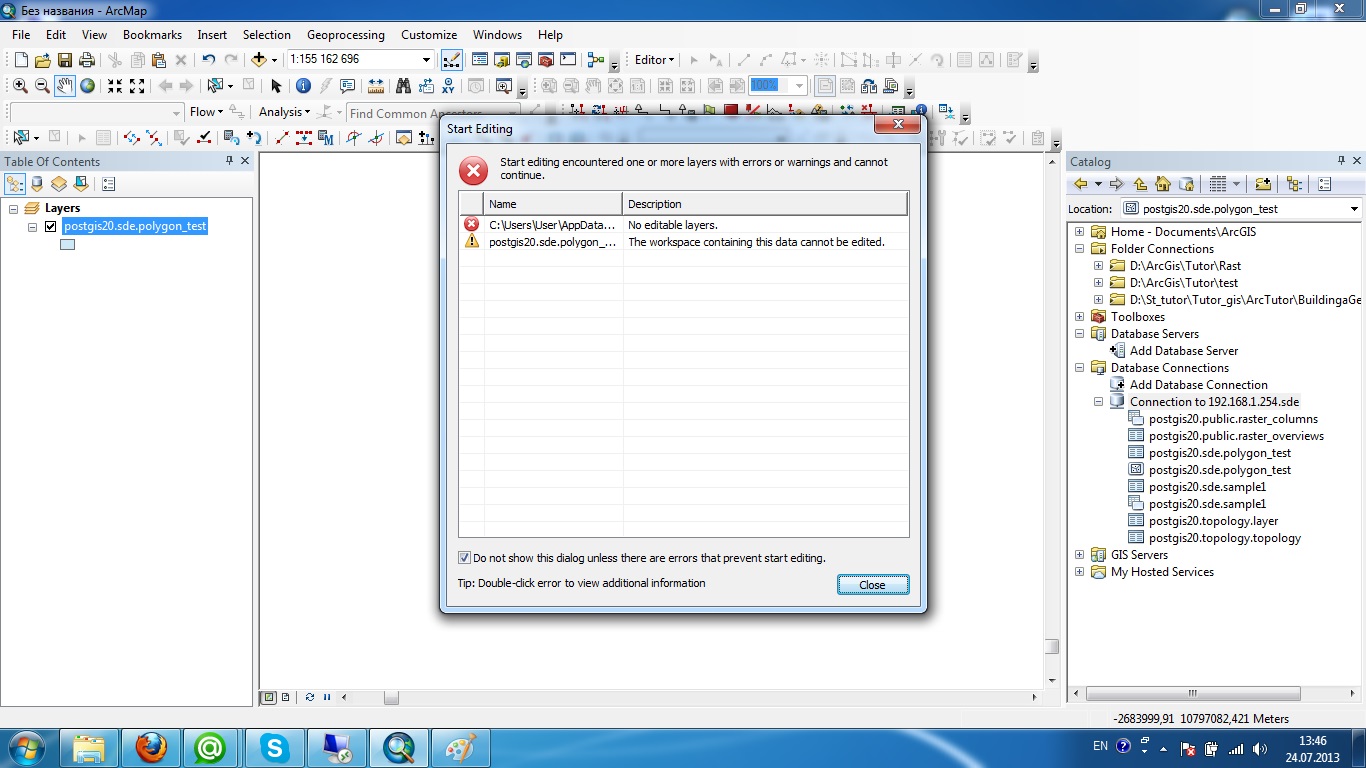Expand Home - Documents\ArcGIS in Catalog
Screen dimensions: 1366x768
point(1079,232)
